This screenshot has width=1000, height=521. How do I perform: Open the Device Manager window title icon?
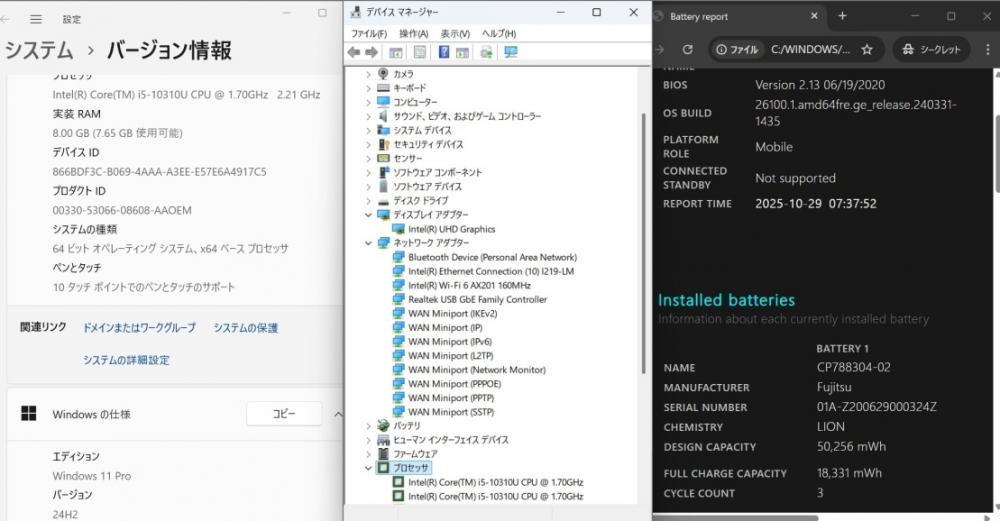[356, 12]
